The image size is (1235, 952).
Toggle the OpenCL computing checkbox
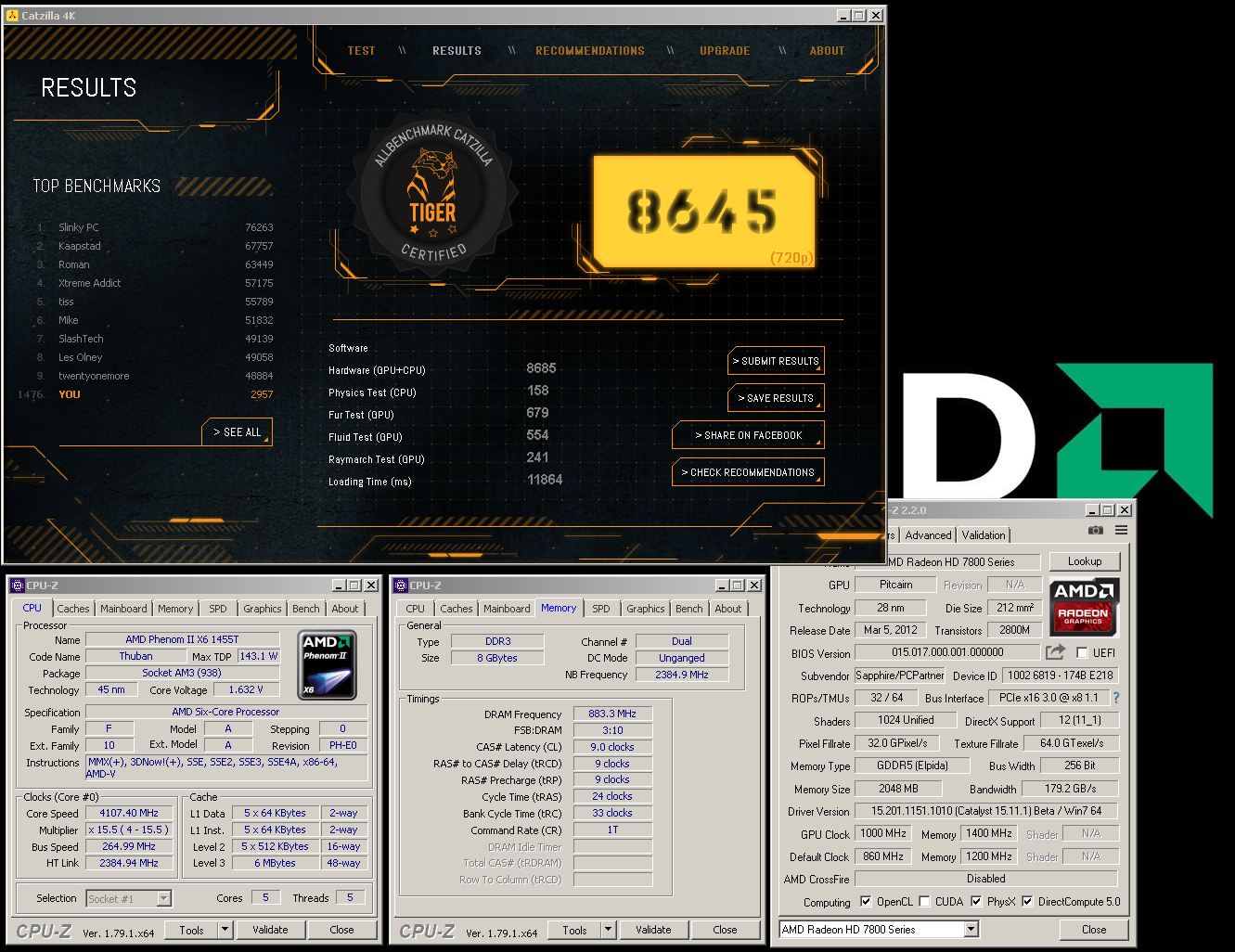[866, 901]
